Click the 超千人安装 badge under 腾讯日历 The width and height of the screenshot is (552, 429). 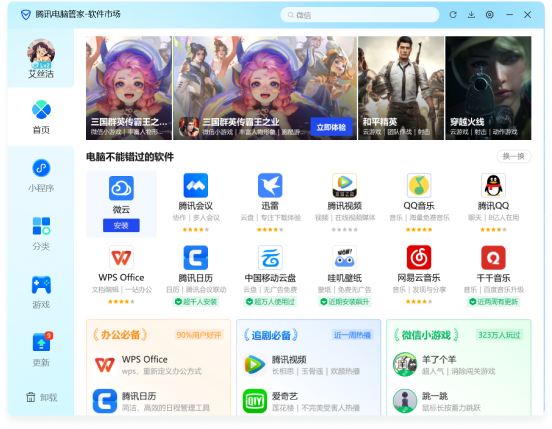tap(196, 302)
